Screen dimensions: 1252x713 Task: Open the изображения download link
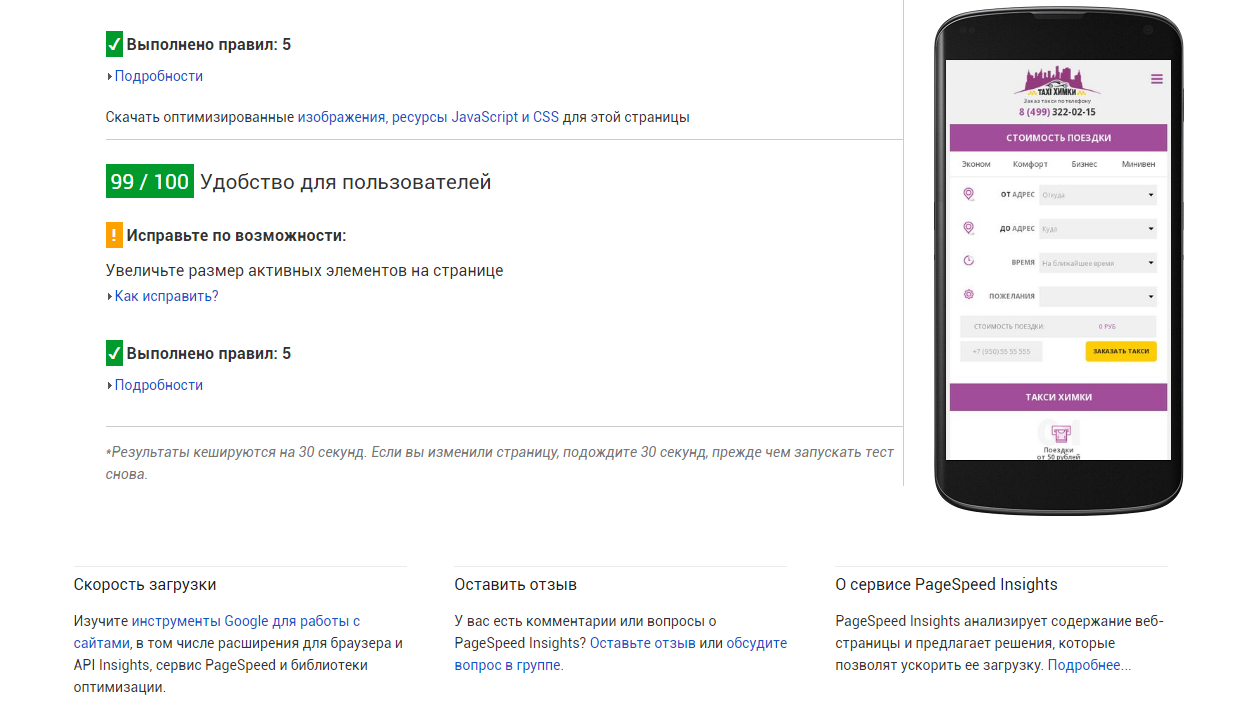point(341,117)
